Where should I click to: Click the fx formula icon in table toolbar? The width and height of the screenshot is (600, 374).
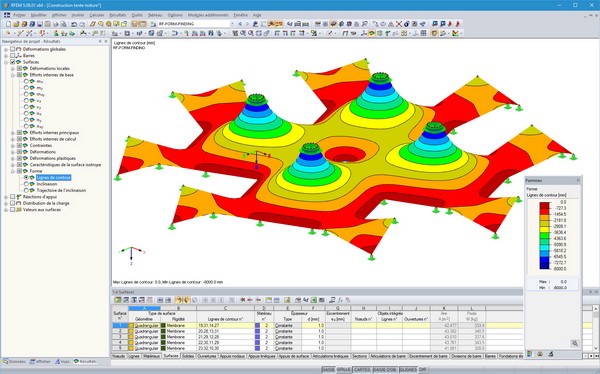click(x=340, y=300)
